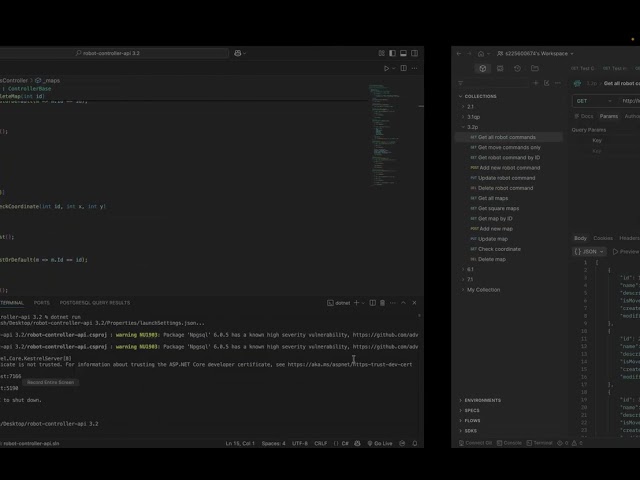Click the split editor icon
Image resolution: width=640 pixels, height=480 pixels.
point(404,68)
